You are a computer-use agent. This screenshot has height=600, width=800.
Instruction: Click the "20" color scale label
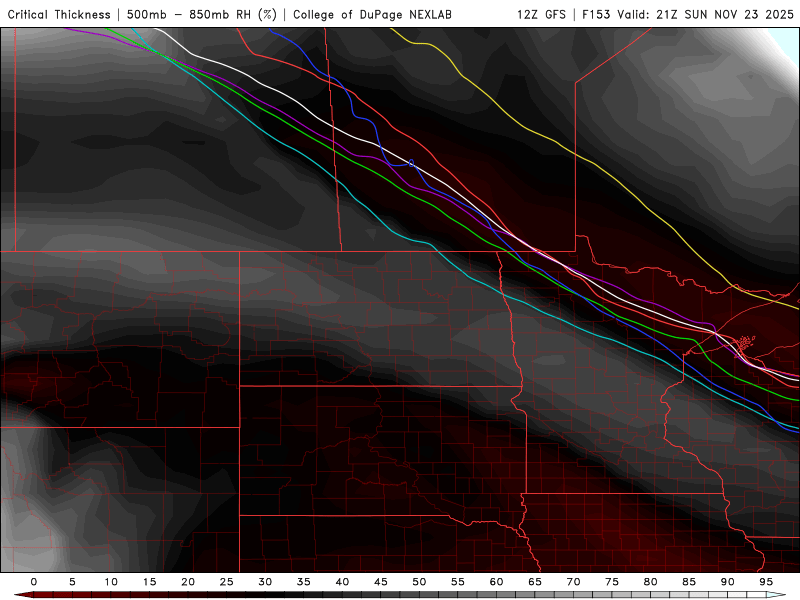188,582
